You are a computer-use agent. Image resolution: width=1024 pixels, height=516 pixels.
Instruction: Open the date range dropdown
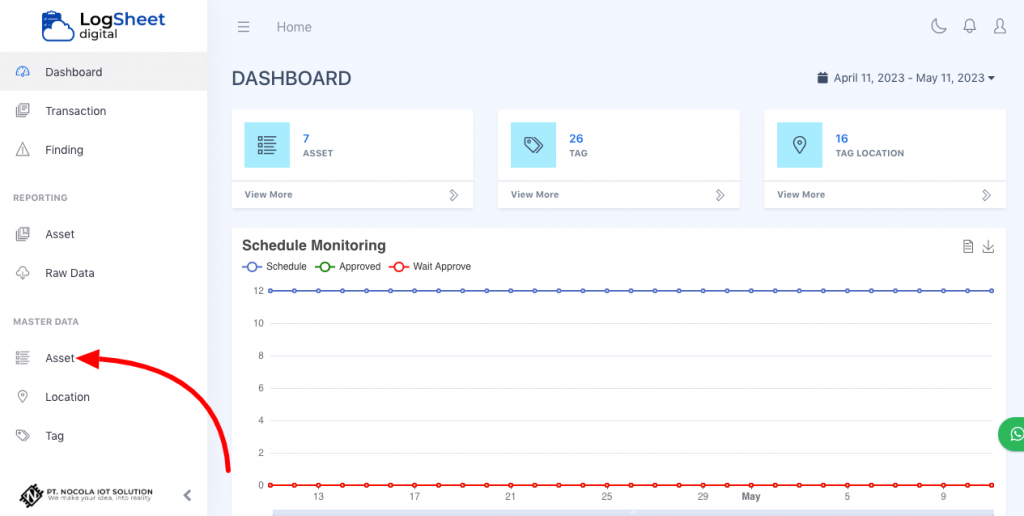(x=906, y=78)
